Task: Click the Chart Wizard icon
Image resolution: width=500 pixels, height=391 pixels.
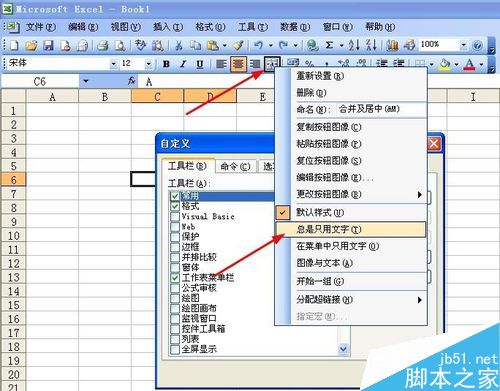Action: [393, 45]
